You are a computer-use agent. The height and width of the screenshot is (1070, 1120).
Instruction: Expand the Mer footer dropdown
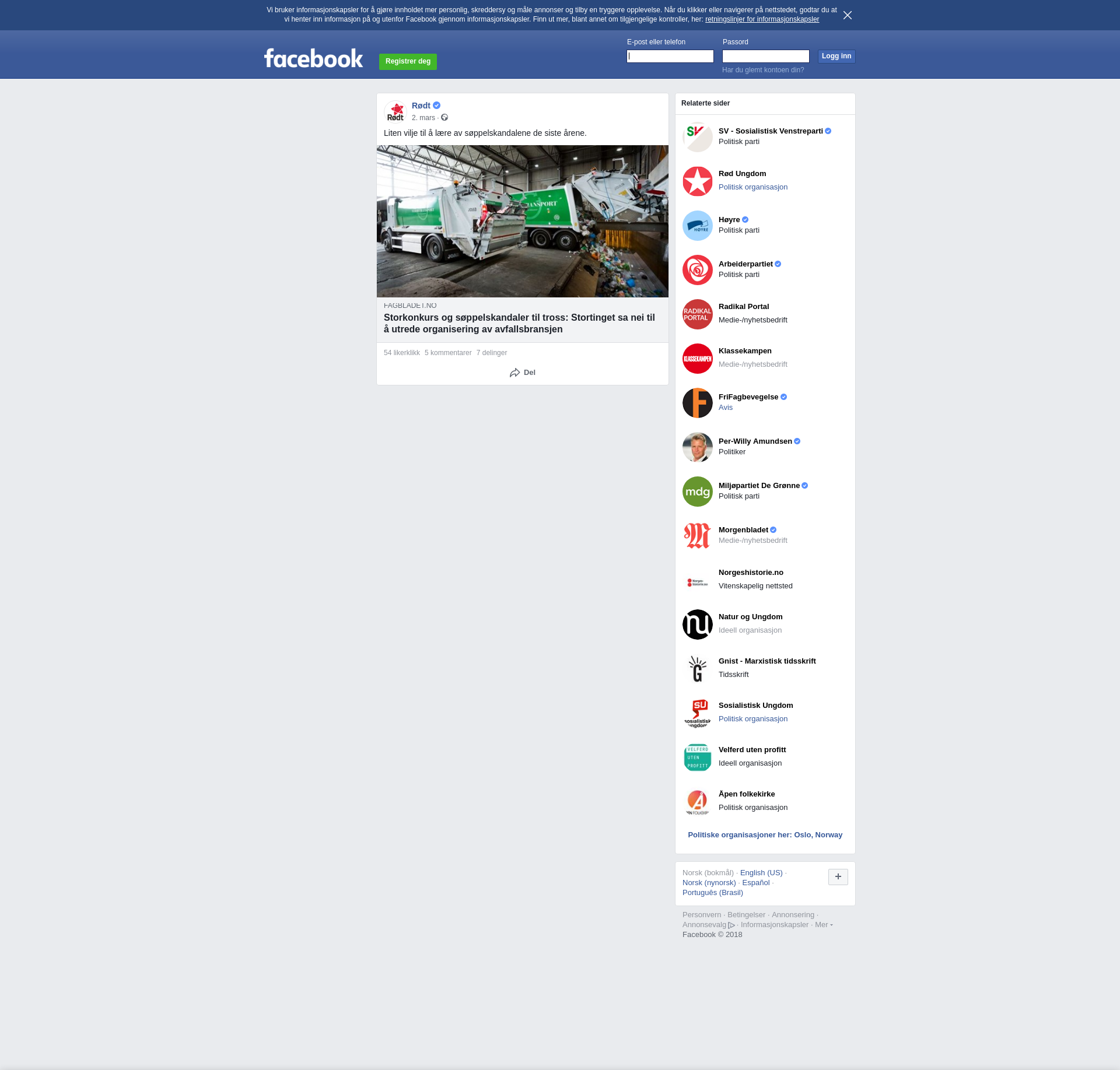coord(824,925)
